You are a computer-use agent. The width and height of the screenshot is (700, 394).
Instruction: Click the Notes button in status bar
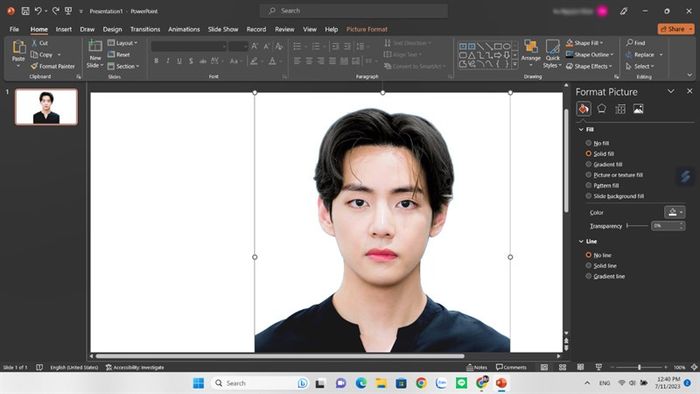(477, 367)
